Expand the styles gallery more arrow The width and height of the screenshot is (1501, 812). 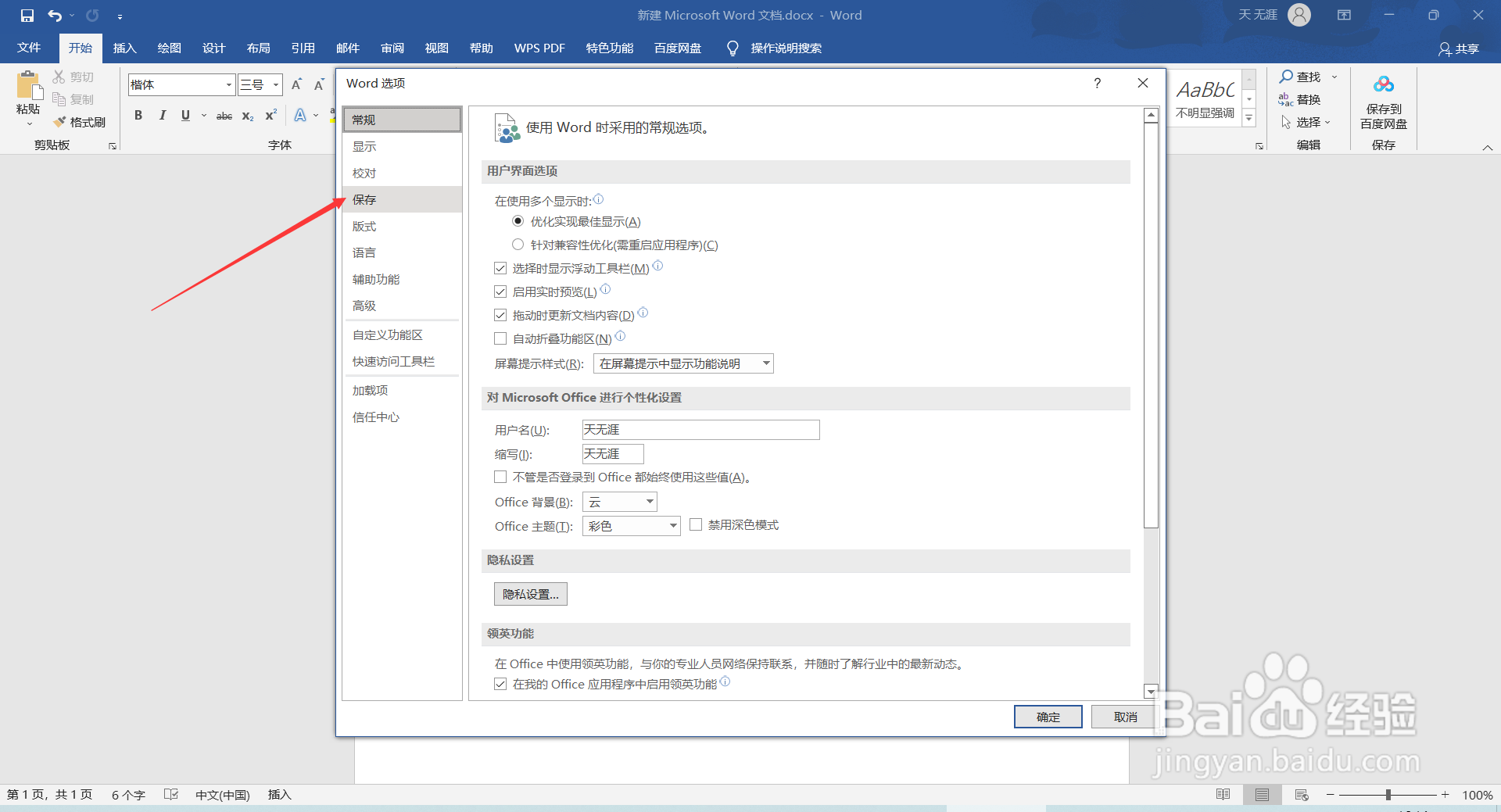coord(1249,118)
